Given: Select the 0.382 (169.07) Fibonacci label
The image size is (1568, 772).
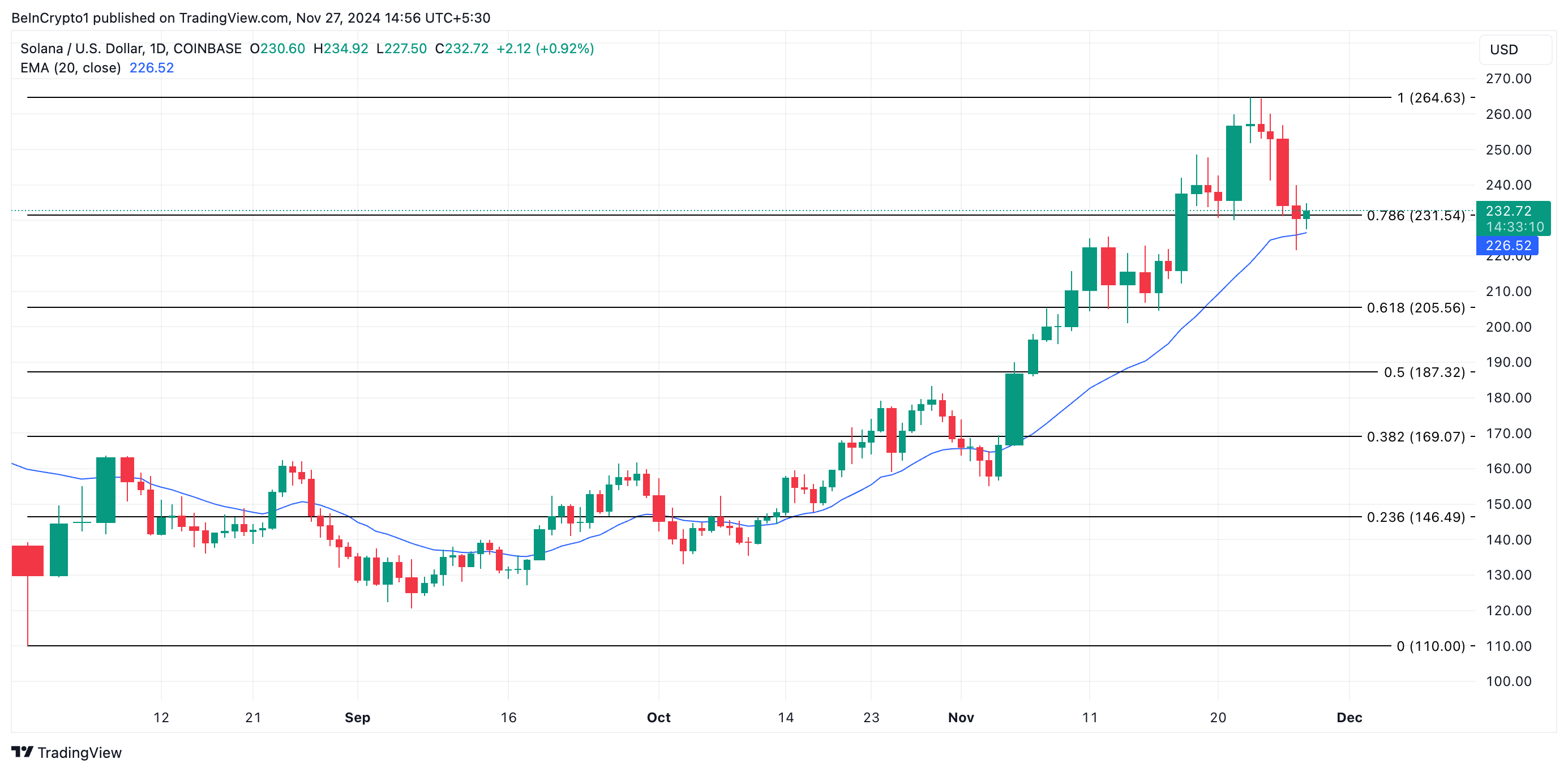Looking at the screenshot, I should click(1415, 436).
